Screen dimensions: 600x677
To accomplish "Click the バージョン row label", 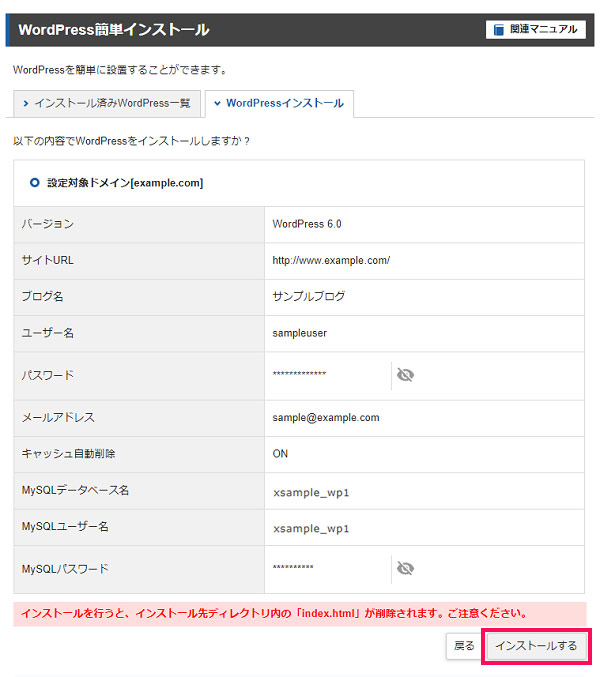I will pos(47,224).
